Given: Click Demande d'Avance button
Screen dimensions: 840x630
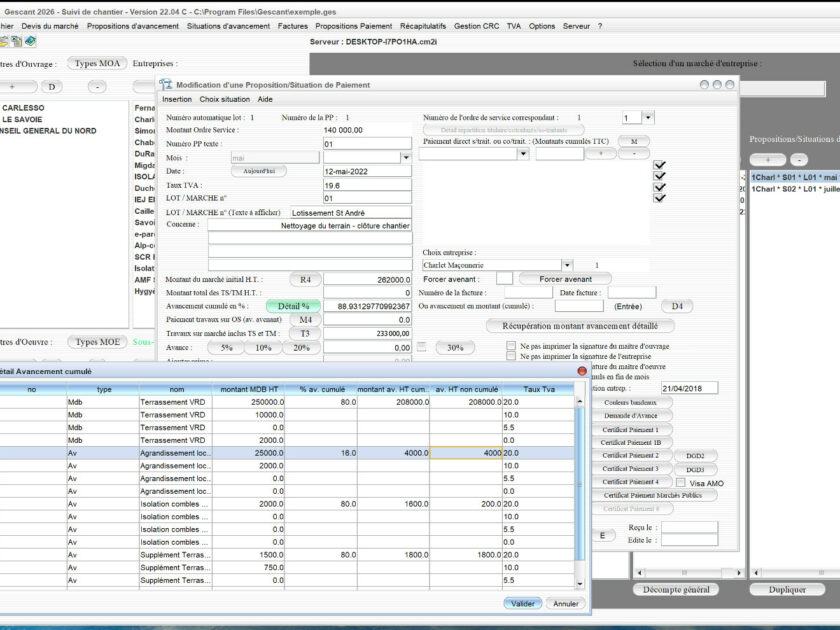Looking at the screenshot, I should pyautogui.click(x=631, y=416).
